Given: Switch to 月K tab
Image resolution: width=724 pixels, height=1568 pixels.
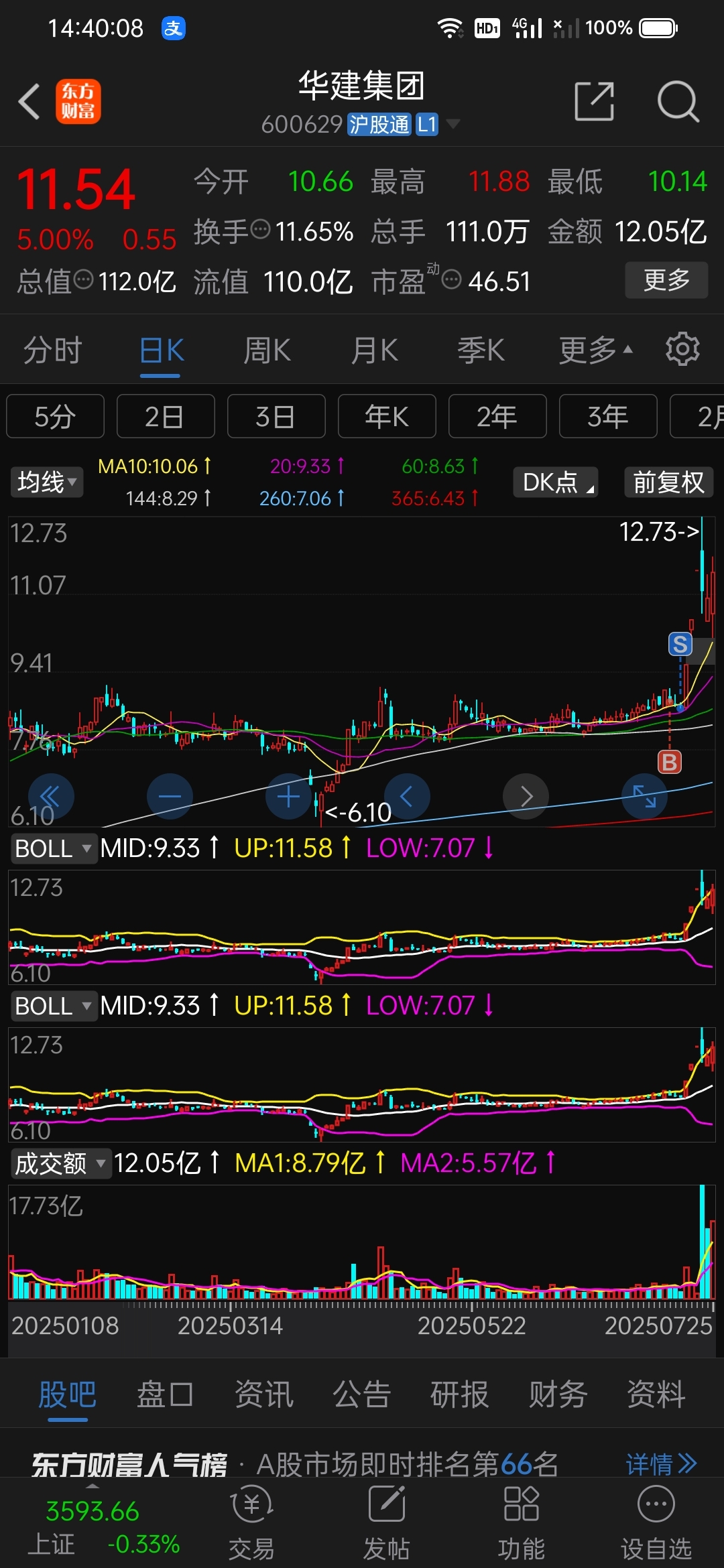Looking at the screenshot, I should (x=375, y=350).
